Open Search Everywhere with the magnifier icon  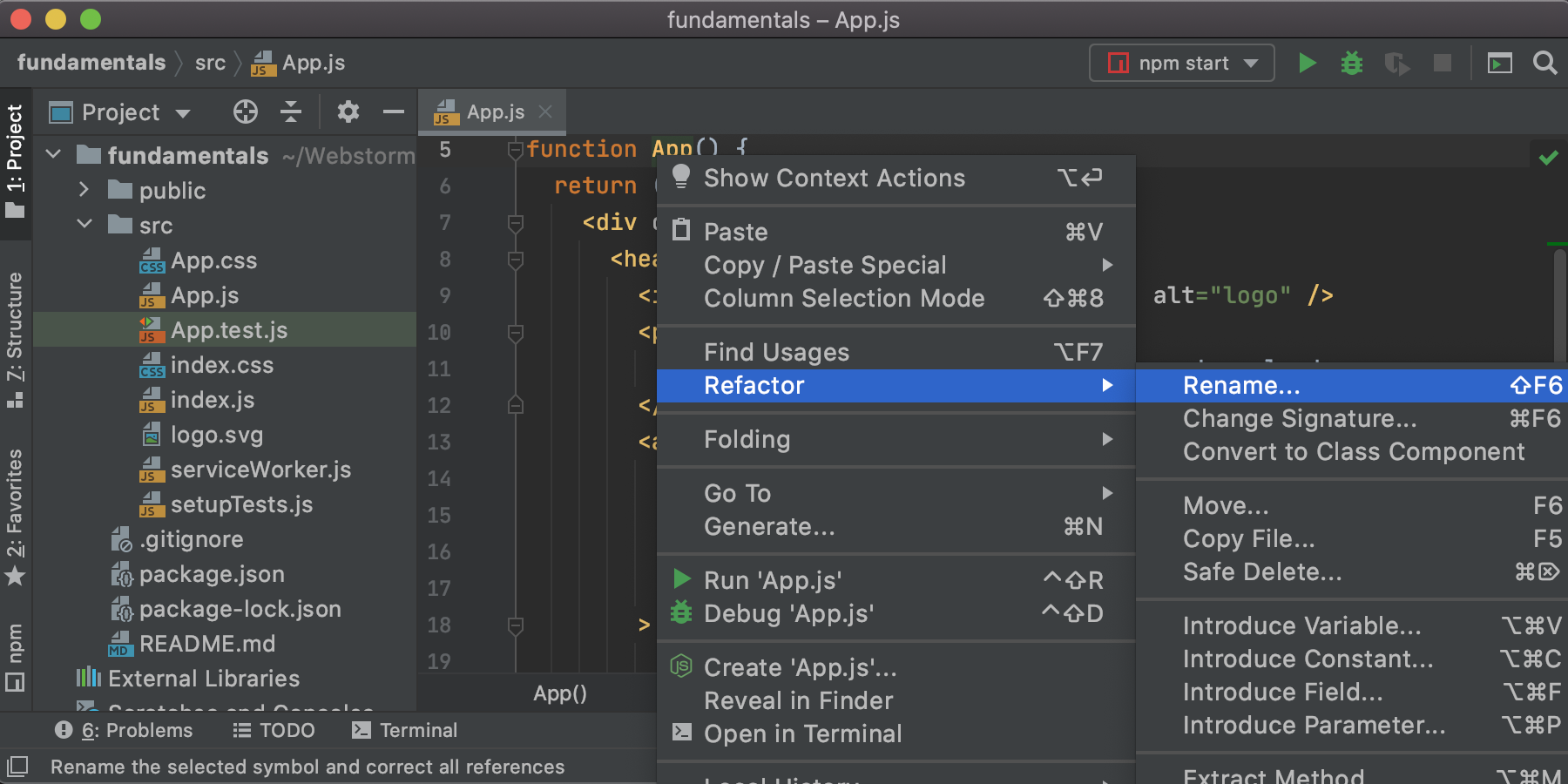1546,63
